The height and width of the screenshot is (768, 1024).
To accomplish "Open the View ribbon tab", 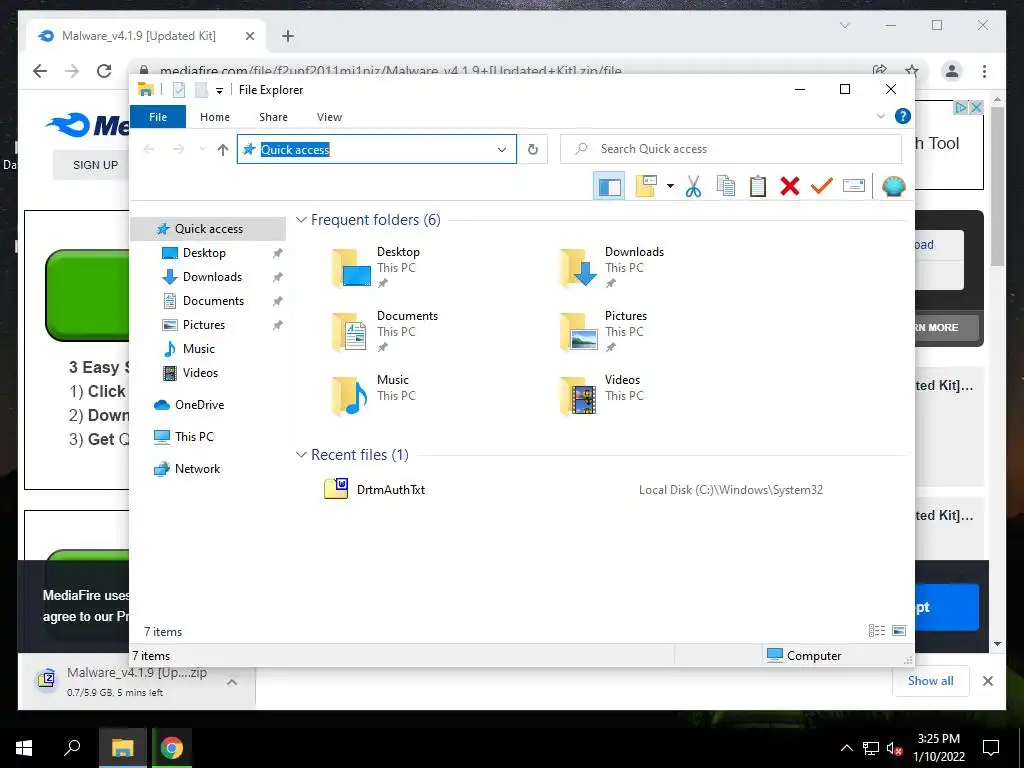I will (x=329, y=117).
